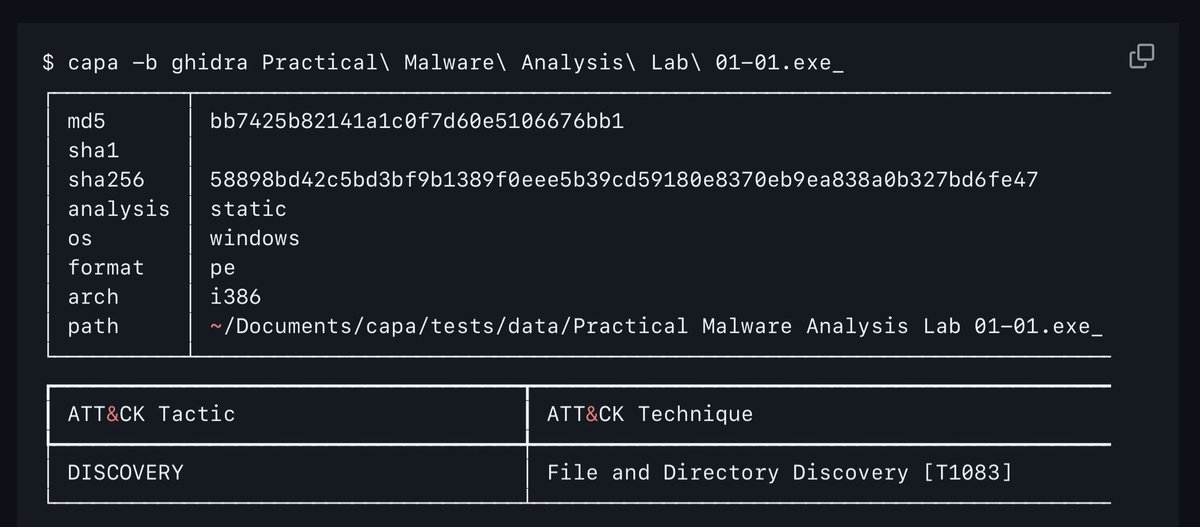Click the 'analysis' row label

pos(119,209)
